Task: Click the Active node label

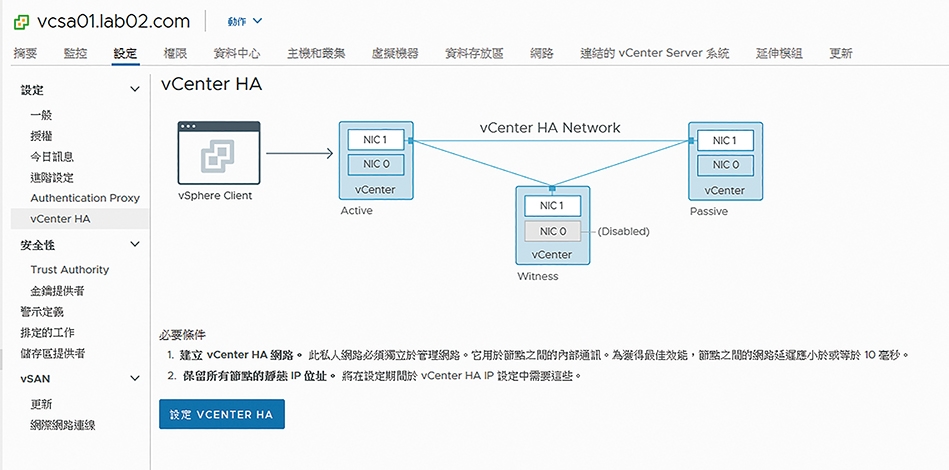Action: [x=356, y=211]
